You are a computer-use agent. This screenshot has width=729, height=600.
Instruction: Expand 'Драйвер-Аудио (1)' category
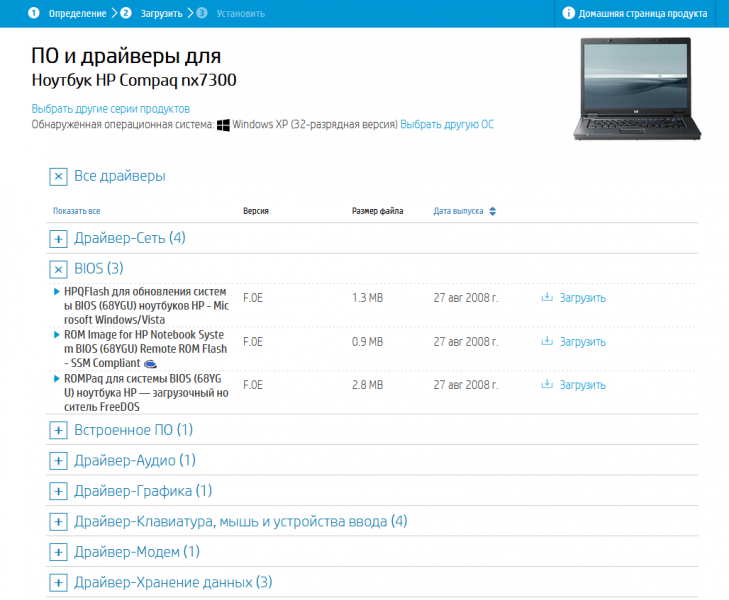click(58, 461)
